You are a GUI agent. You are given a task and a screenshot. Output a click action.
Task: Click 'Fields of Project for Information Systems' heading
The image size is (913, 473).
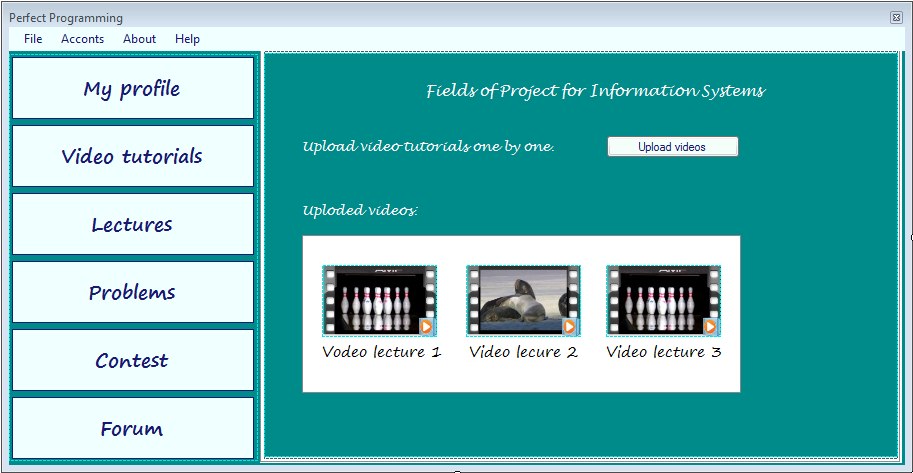click(596, 91)
